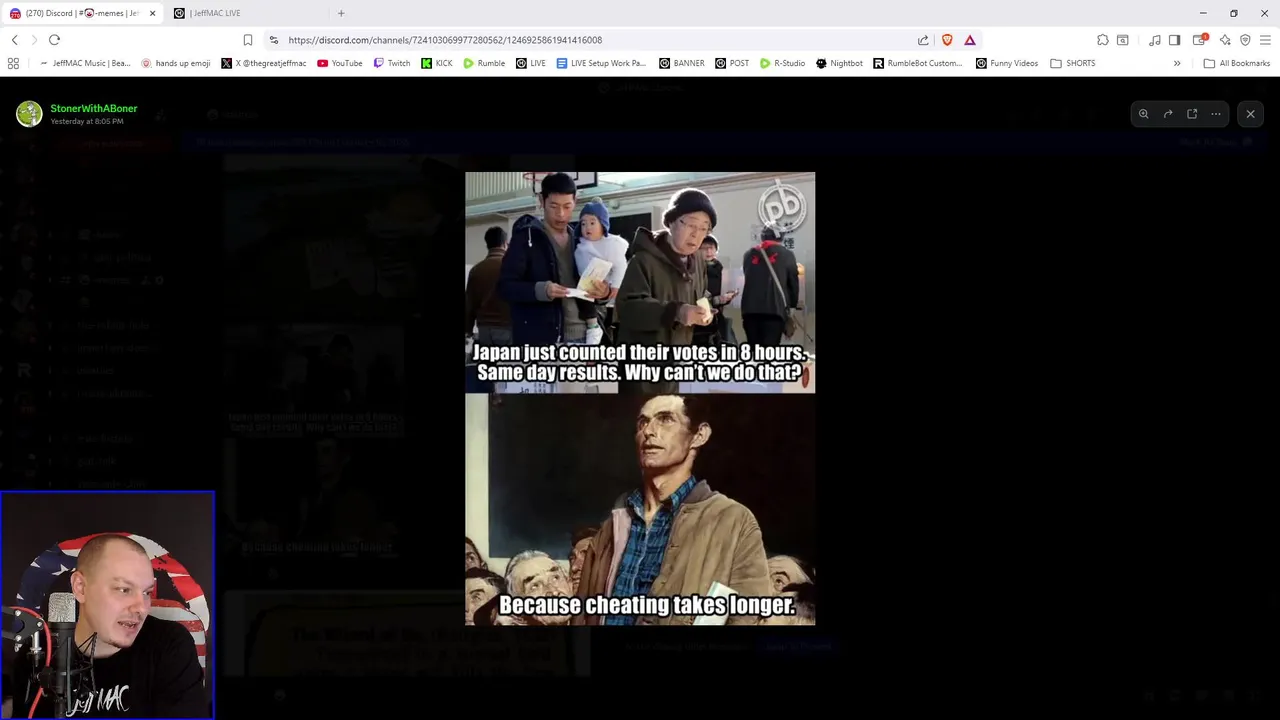
Task: Switch to Discord #memes tab
Action: [82, 13]
